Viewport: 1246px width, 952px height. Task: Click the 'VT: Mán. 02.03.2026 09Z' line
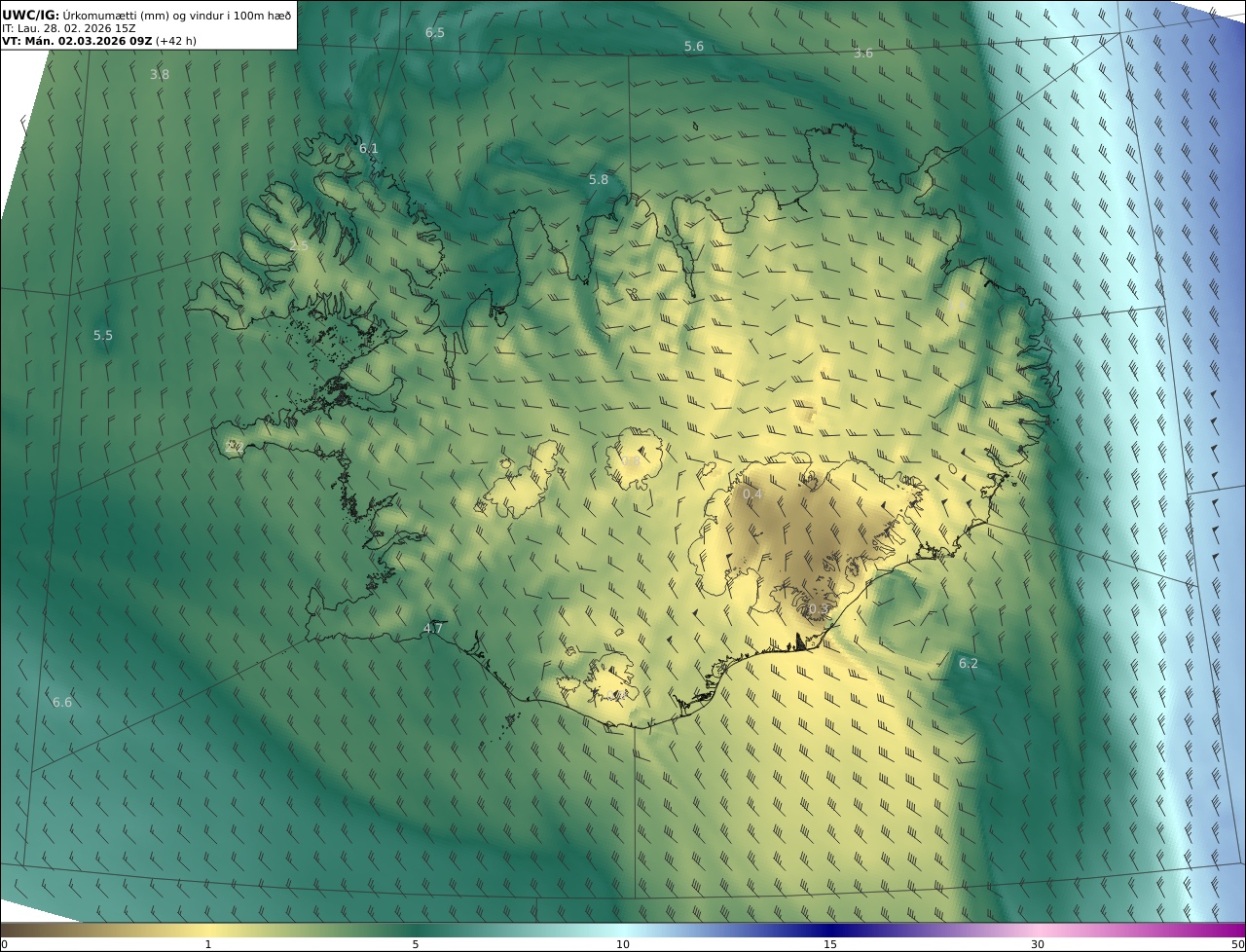click(x=77, y=41)
